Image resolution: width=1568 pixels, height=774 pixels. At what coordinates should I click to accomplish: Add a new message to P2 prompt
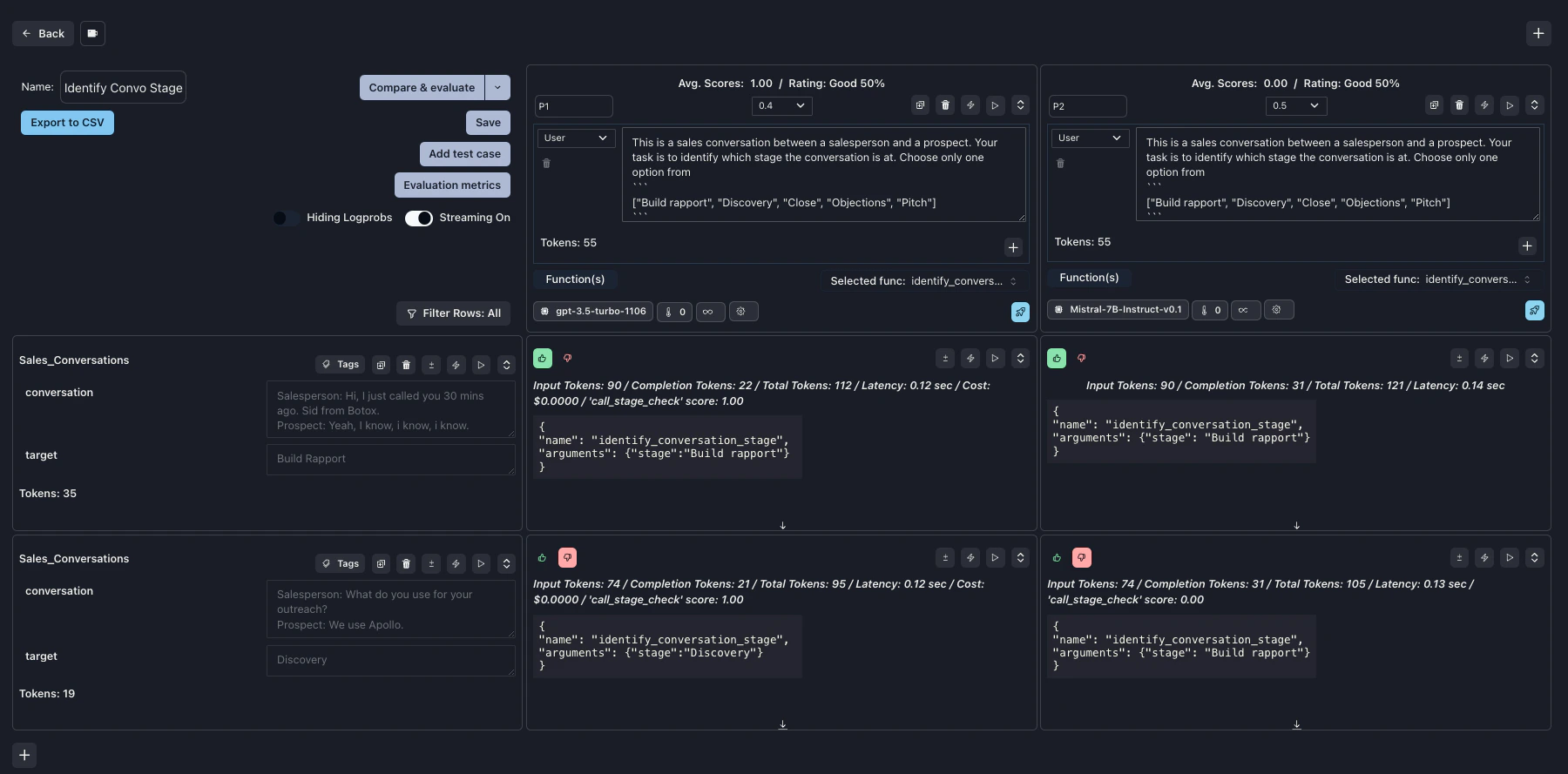coord(1527,246)
